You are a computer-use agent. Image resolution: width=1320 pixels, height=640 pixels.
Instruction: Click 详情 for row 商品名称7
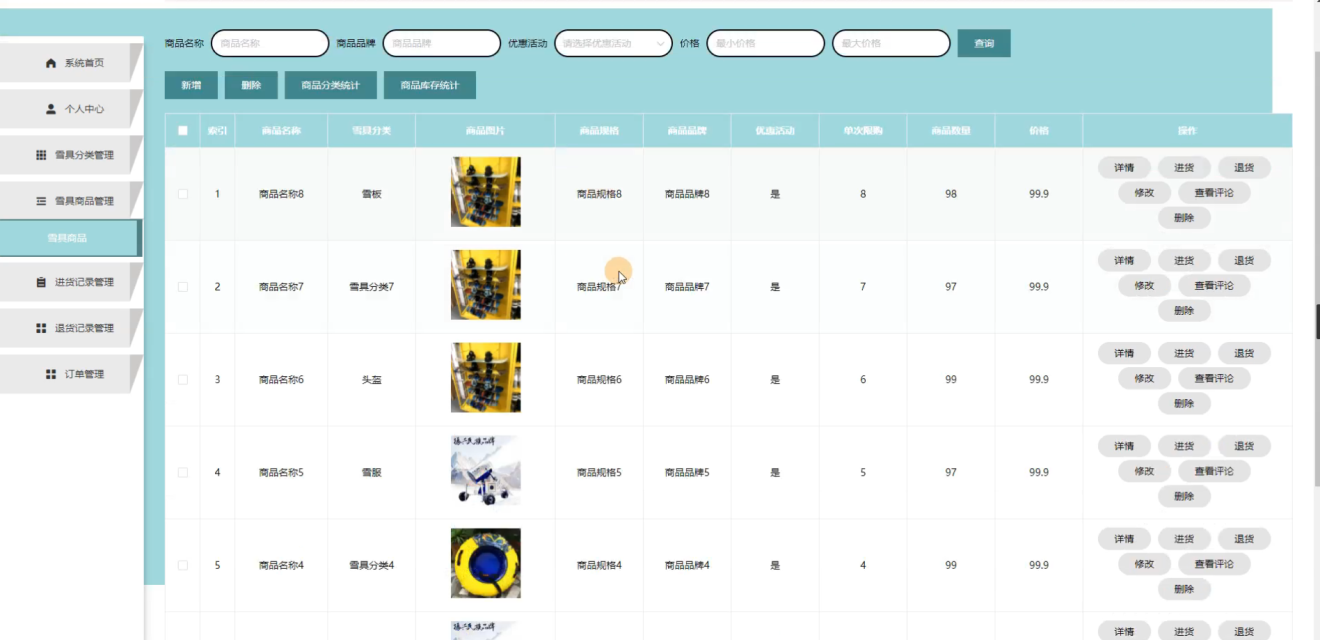[1124, 260]
